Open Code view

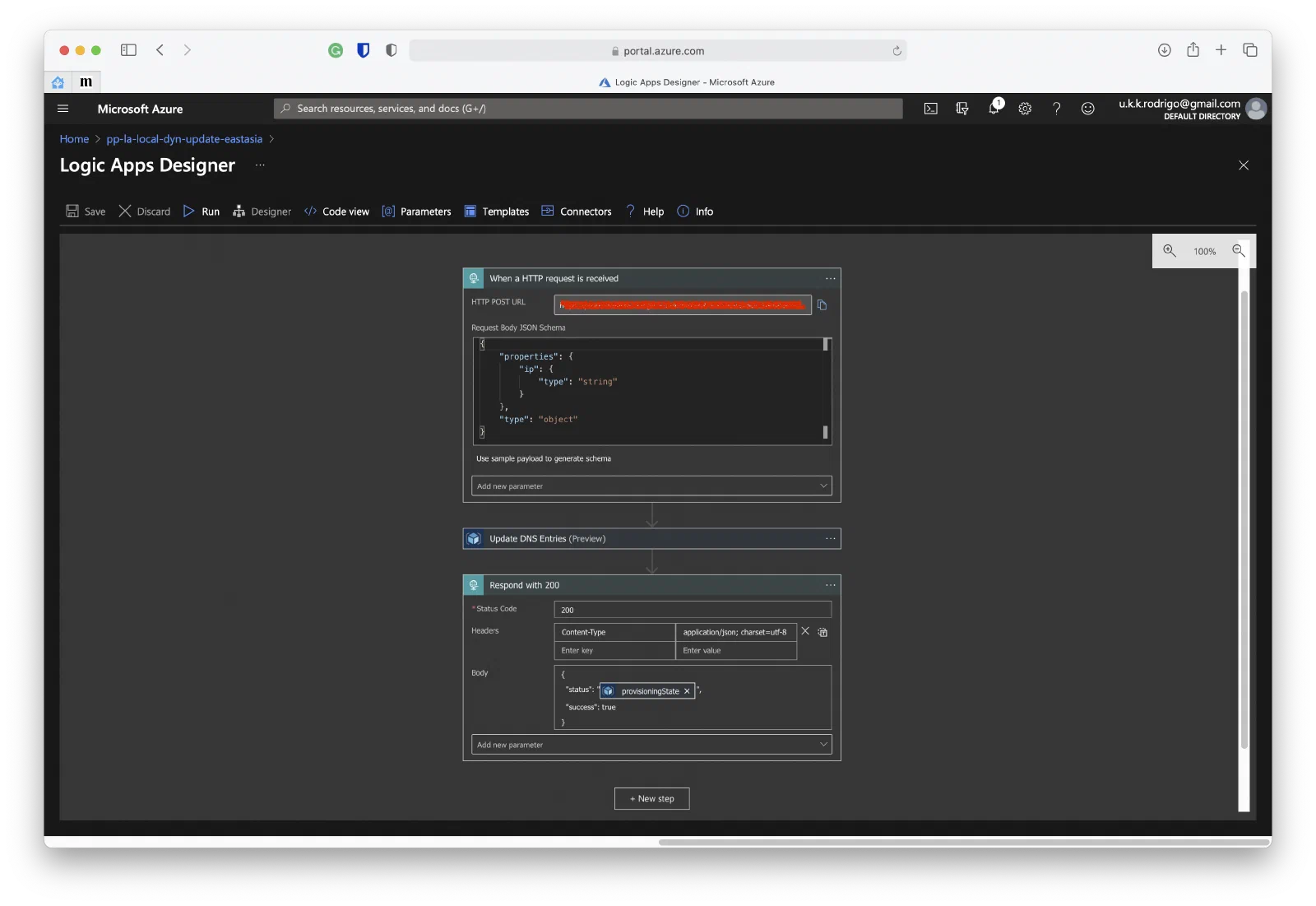(x=336, y=211)
